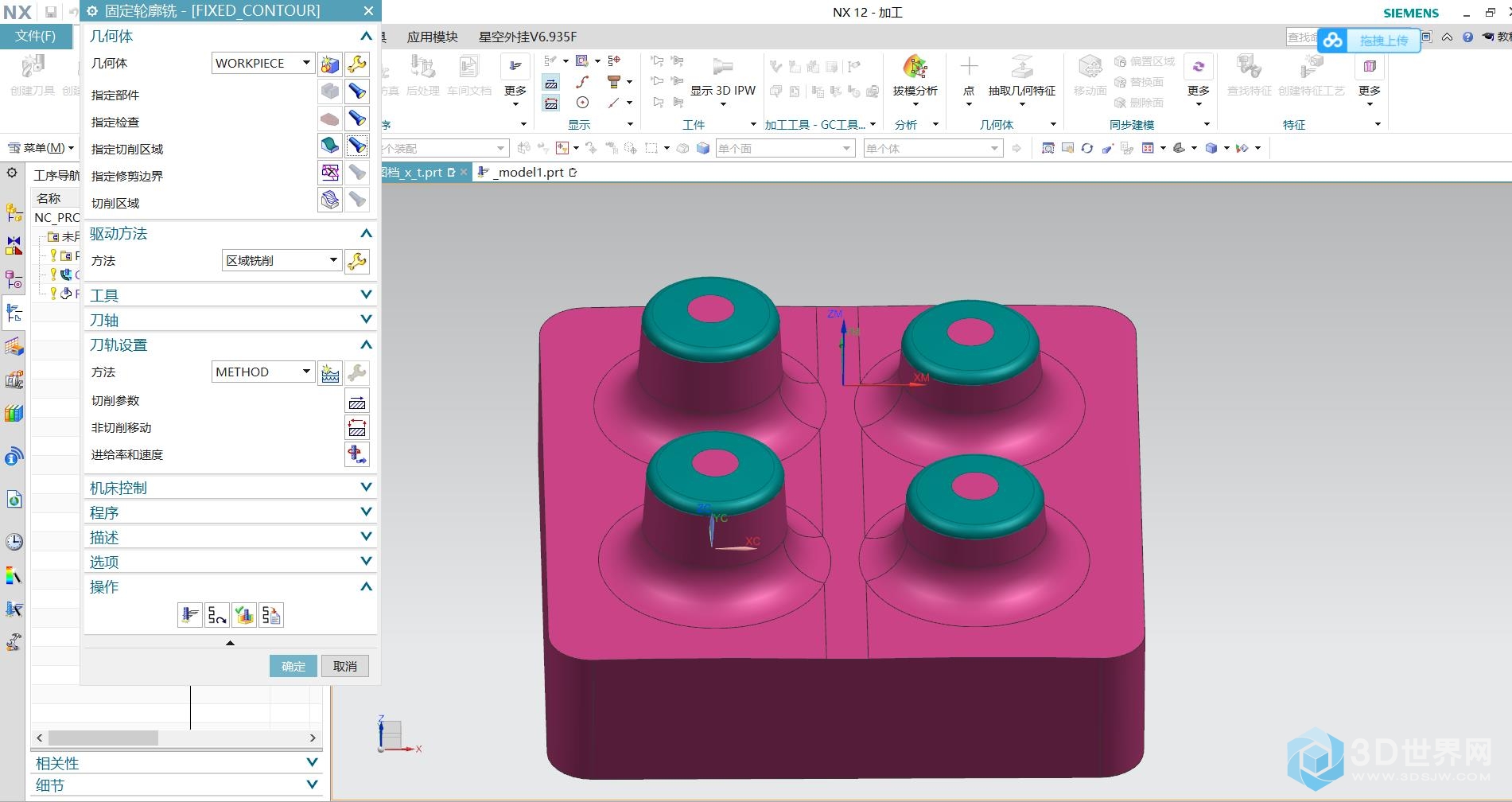Viewport: 1512px width, 802px height.
Task: Click the display flashlight for 指定切削区域
Action: click(x=357, y=146)
